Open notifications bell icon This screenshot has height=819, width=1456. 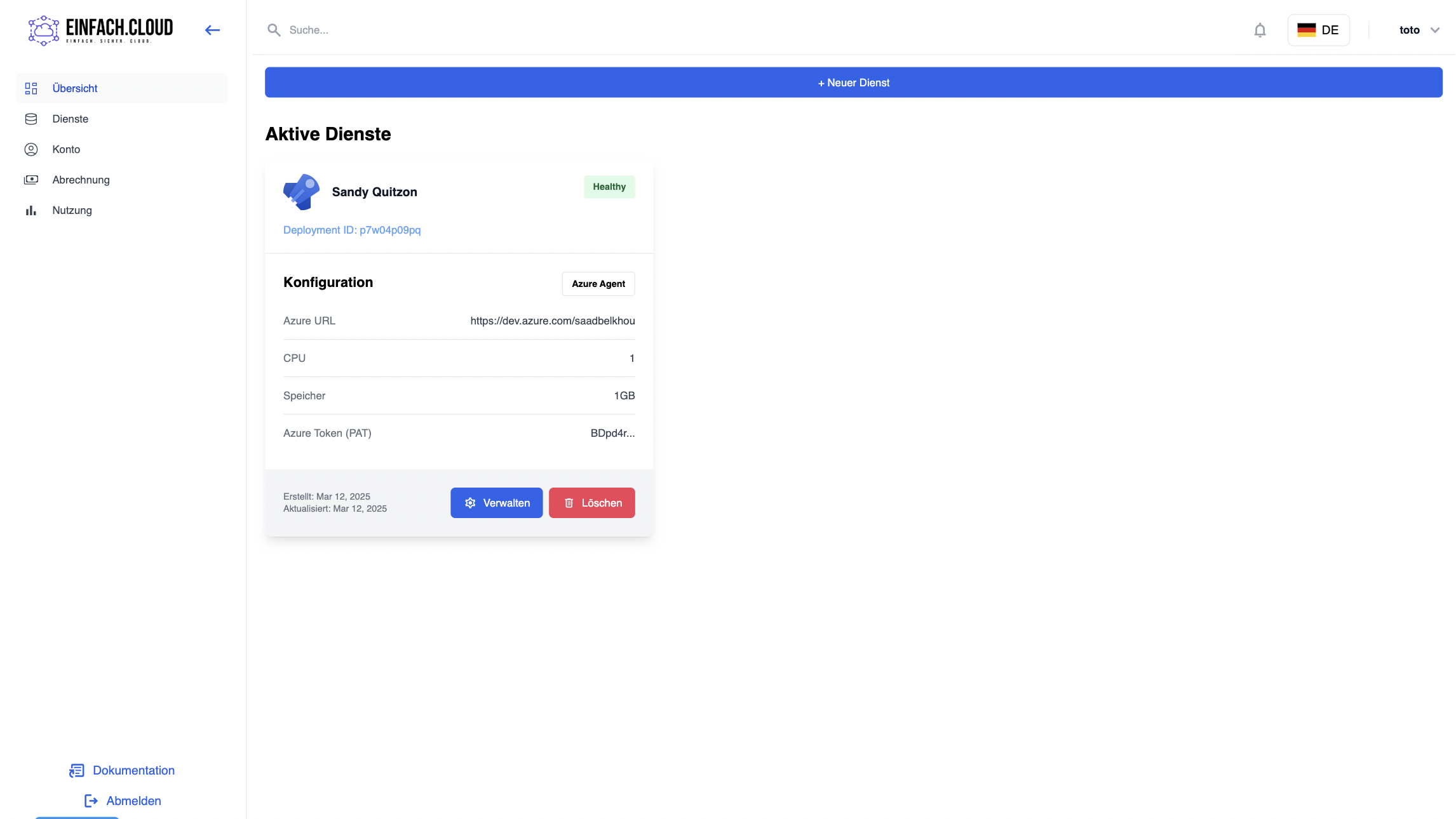[x=1260, y=30]
